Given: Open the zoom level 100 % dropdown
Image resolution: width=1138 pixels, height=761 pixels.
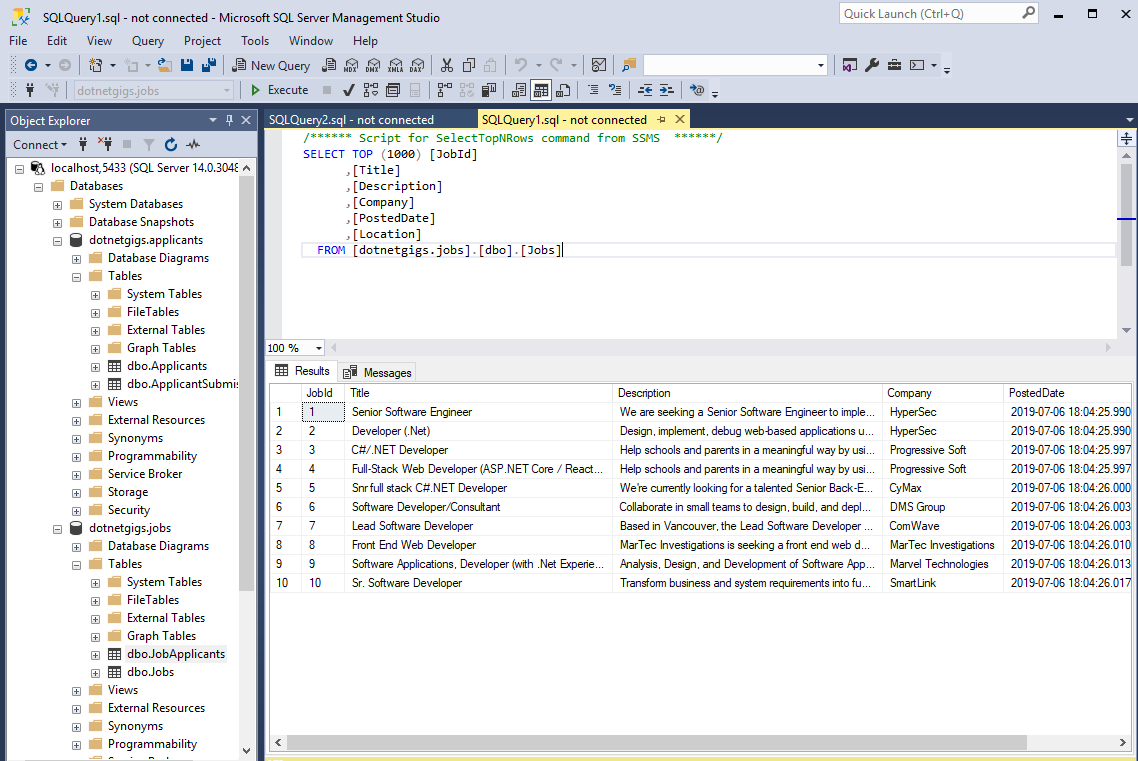Looking at the screenshot, I should (x=319, y=348).
